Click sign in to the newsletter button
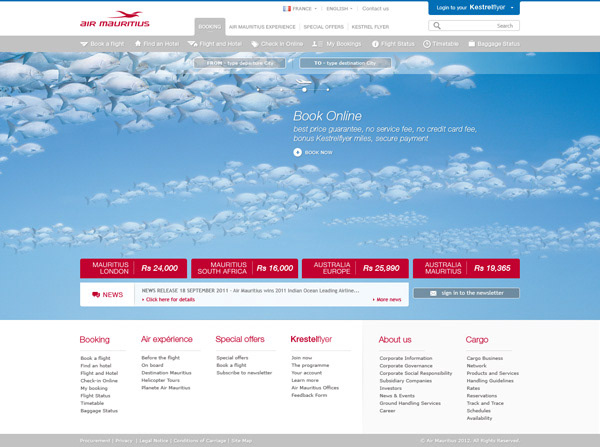Screen dimensions: 600x447 tap(466, 293)
